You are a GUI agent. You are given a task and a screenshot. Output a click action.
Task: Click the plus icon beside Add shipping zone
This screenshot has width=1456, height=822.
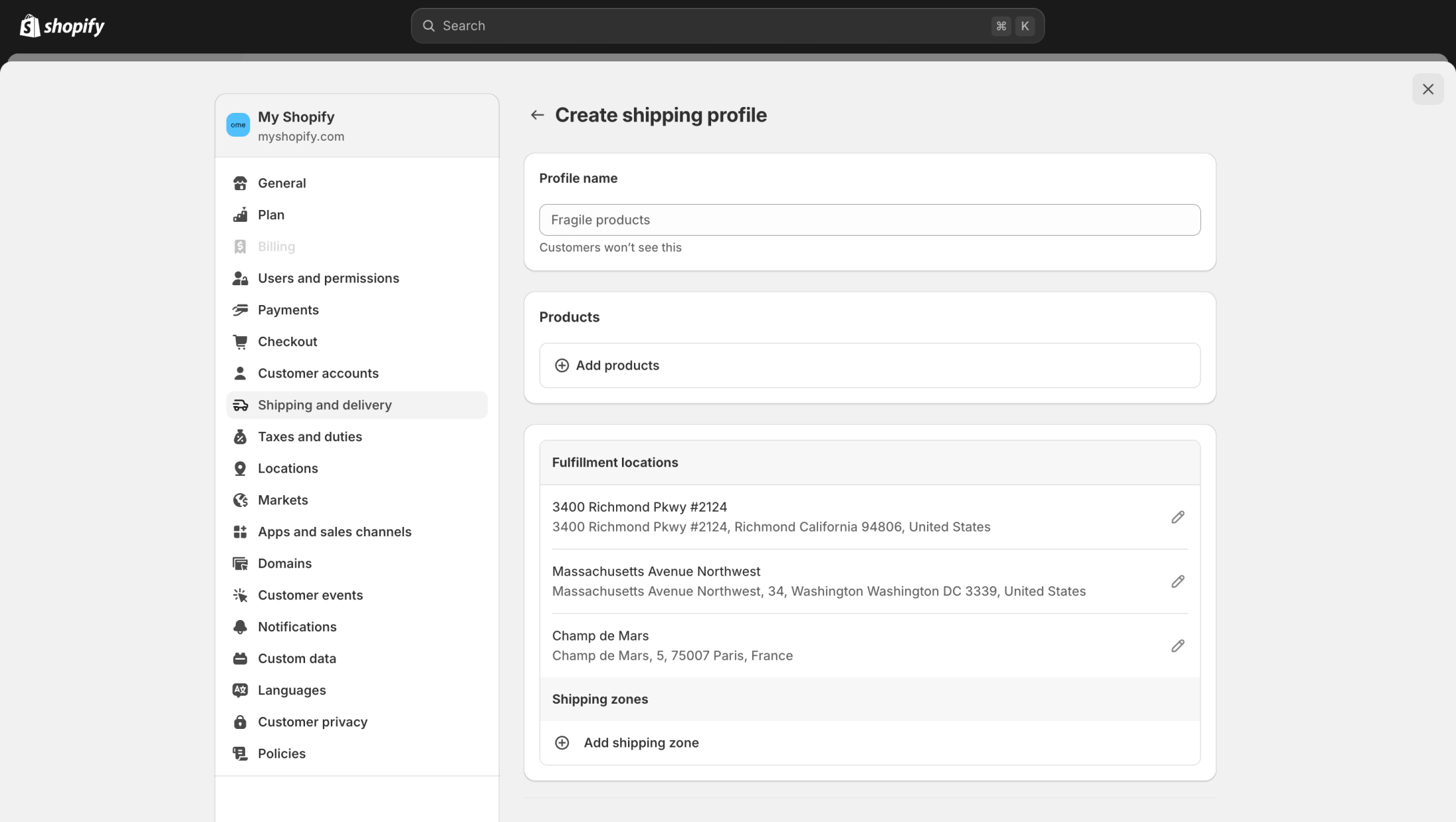tap(562, 743)
